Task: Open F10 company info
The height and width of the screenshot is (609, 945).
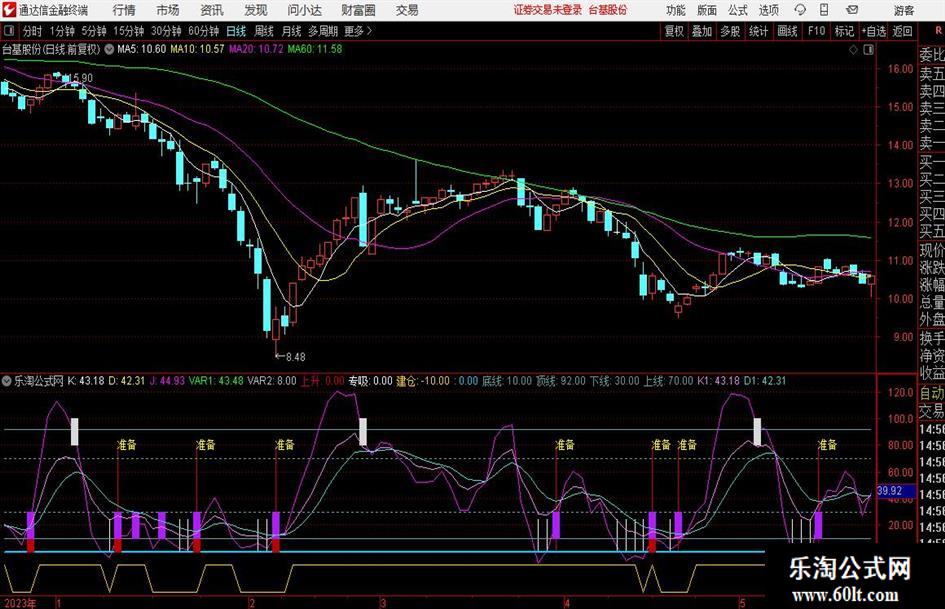Action: [816, 31]
